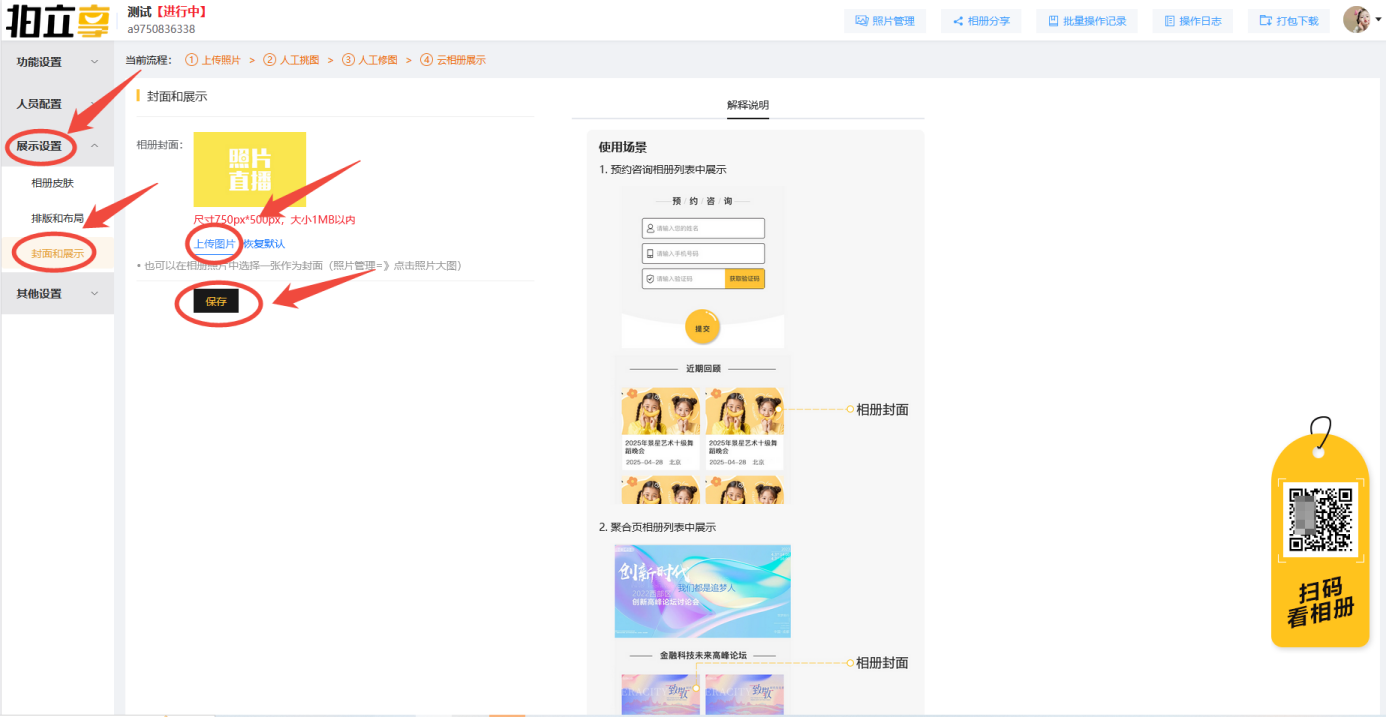Expand the 人员配置 sidebar section

pos(57,104)
